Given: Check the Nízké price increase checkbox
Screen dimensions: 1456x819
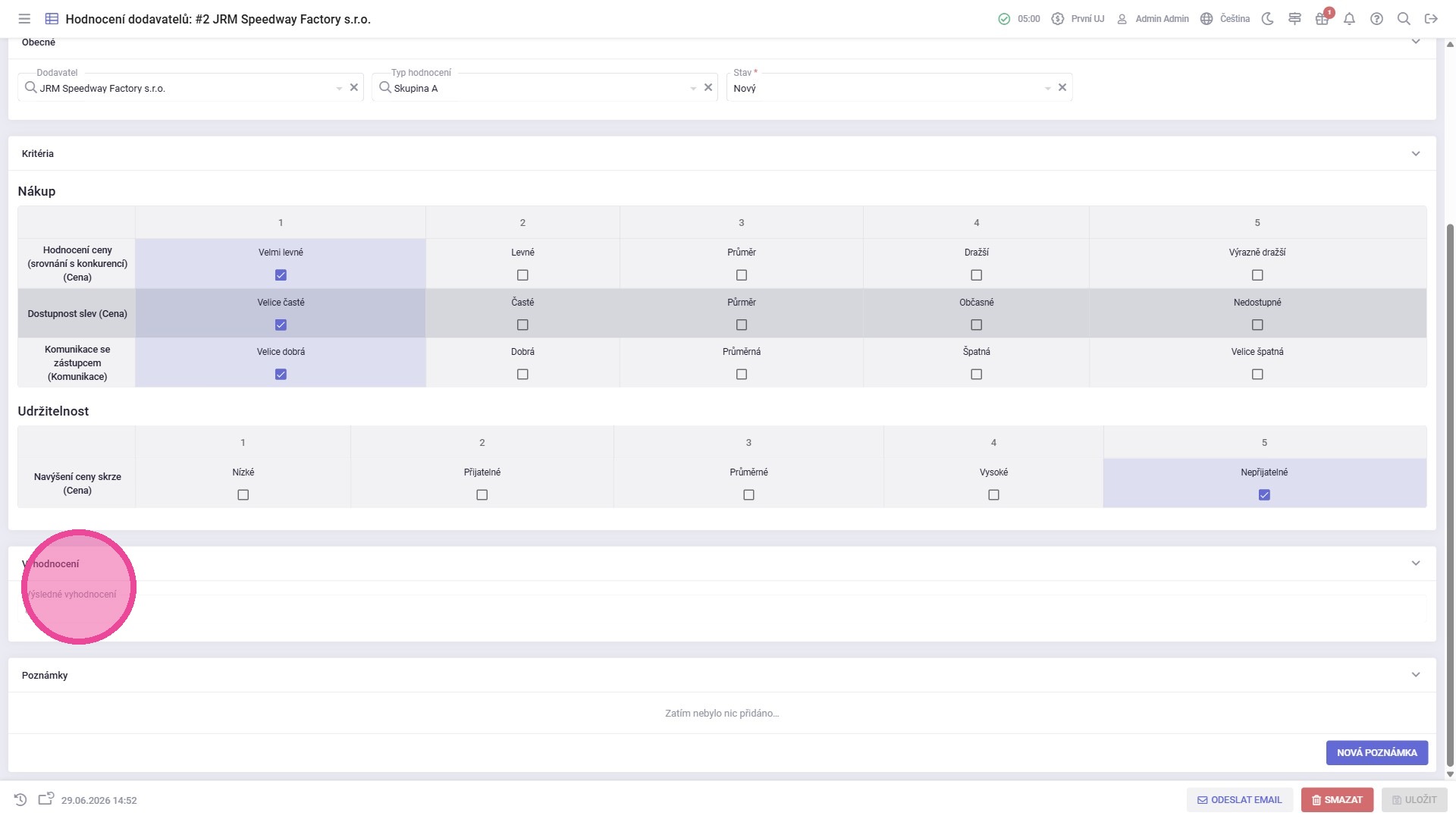Looking at the screenshot, I should click(x=243, y=495).
